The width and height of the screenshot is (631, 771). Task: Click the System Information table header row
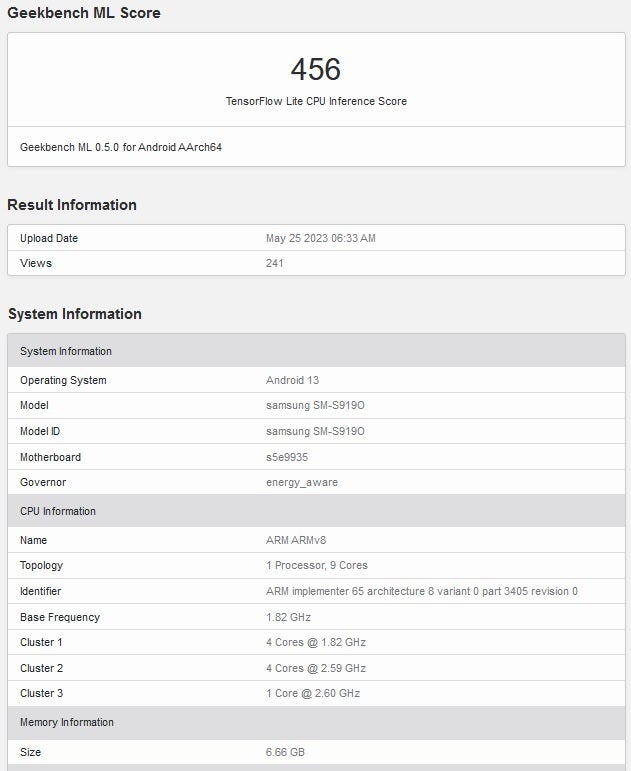(316, 351)
